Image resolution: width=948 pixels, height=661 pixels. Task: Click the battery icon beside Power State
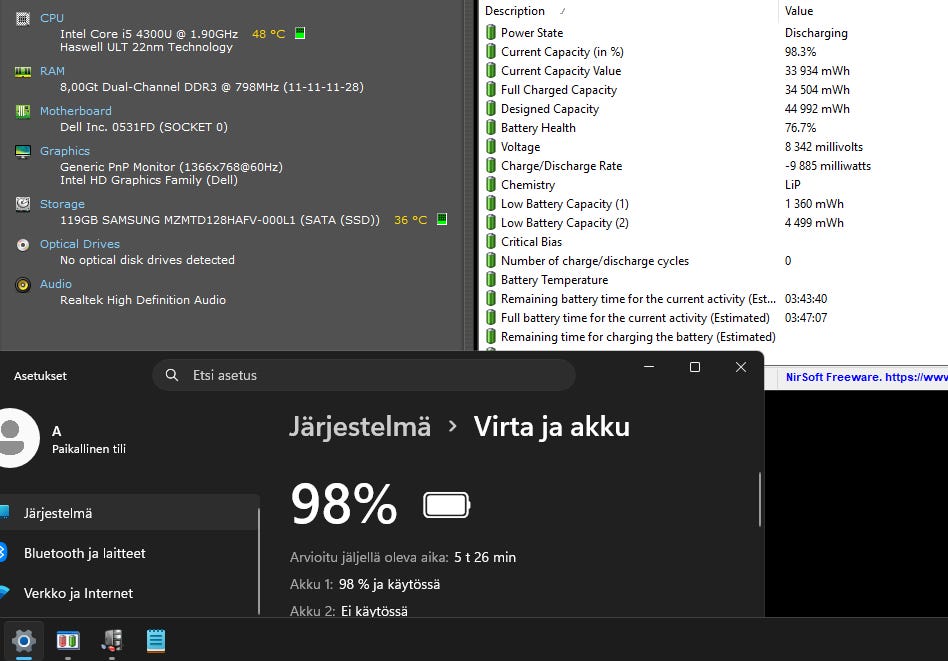pos(491,33)
